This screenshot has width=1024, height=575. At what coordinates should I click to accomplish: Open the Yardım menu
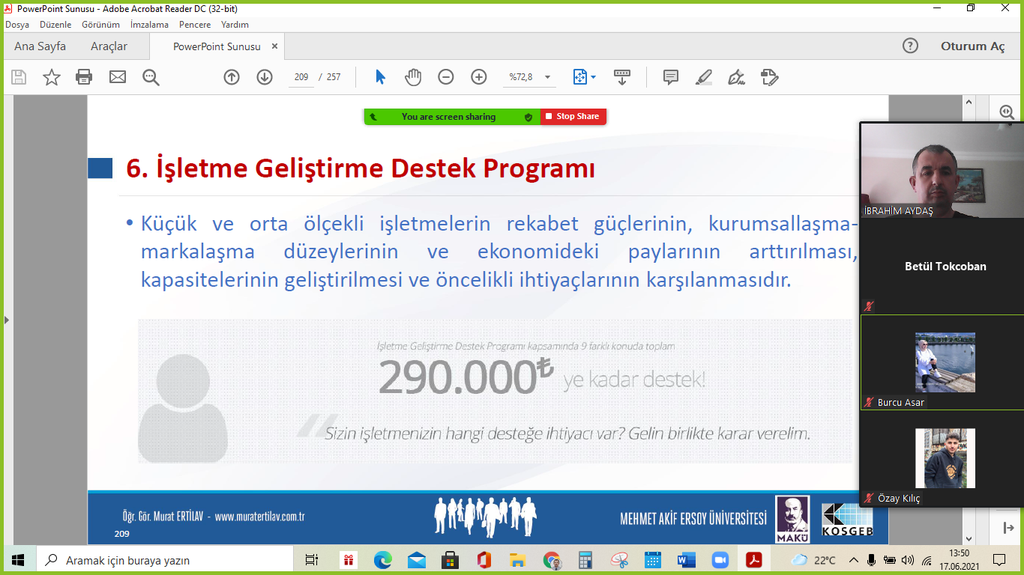point(234,24)
